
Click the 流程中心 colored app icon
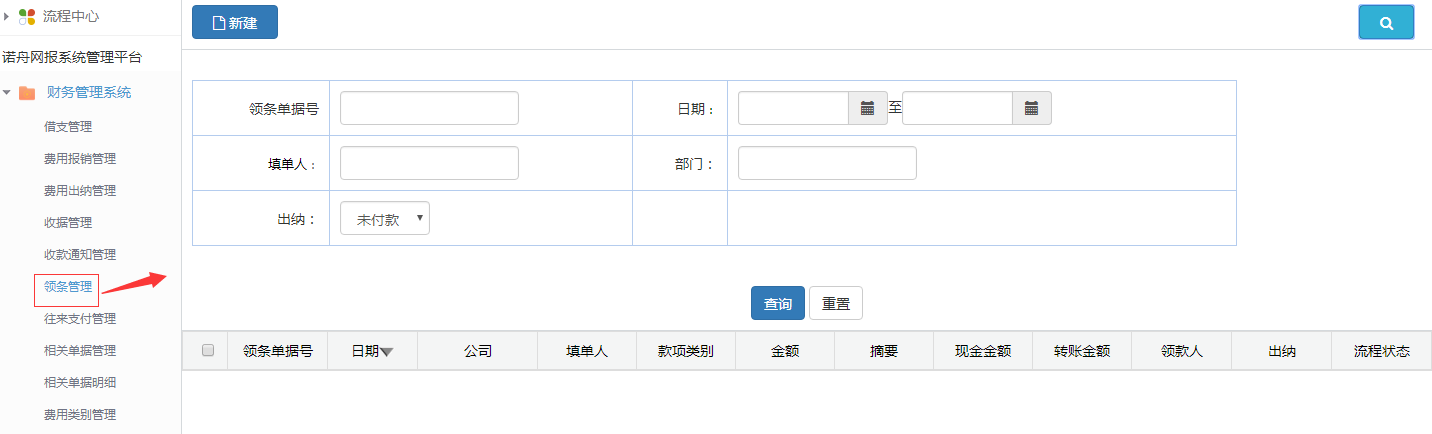pos(27,16)
